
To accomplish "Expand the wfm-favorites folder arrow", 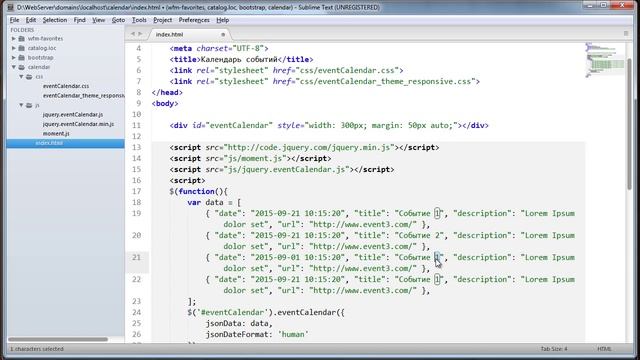I will point(14,38).
